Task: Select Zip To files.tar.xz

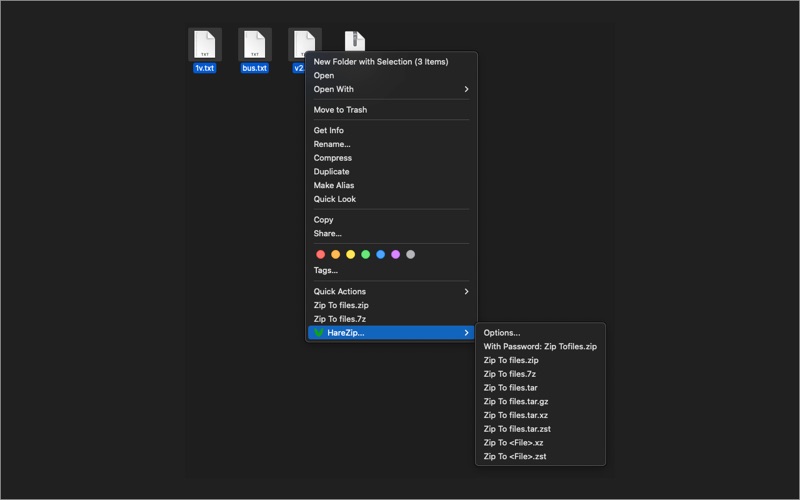Action: coord(540,415)
